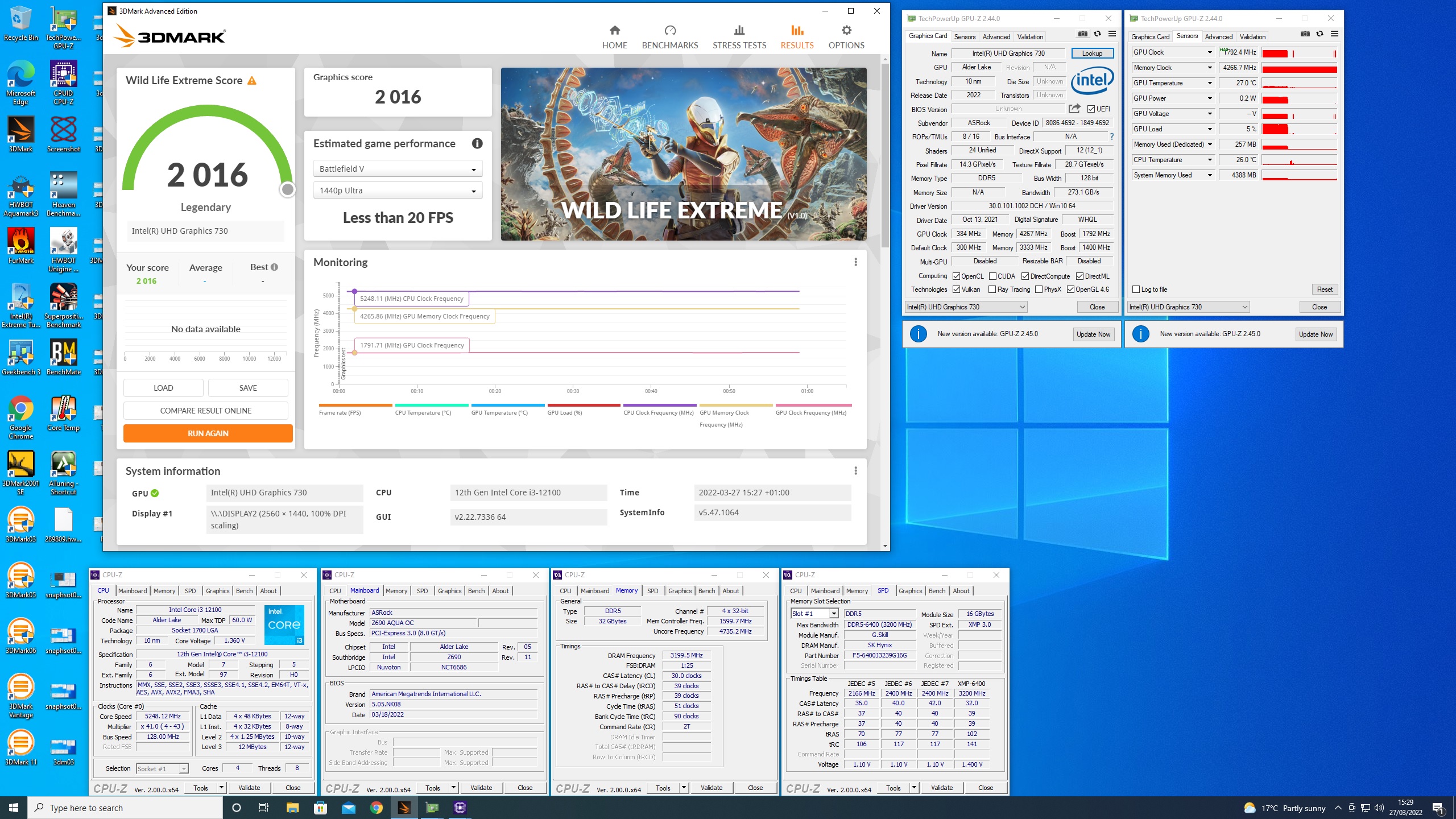Click BIOS export share icon in GPU-Z
This screenshot has width=1456, height=819.
pyautogui.click(x=1074, y=109)
